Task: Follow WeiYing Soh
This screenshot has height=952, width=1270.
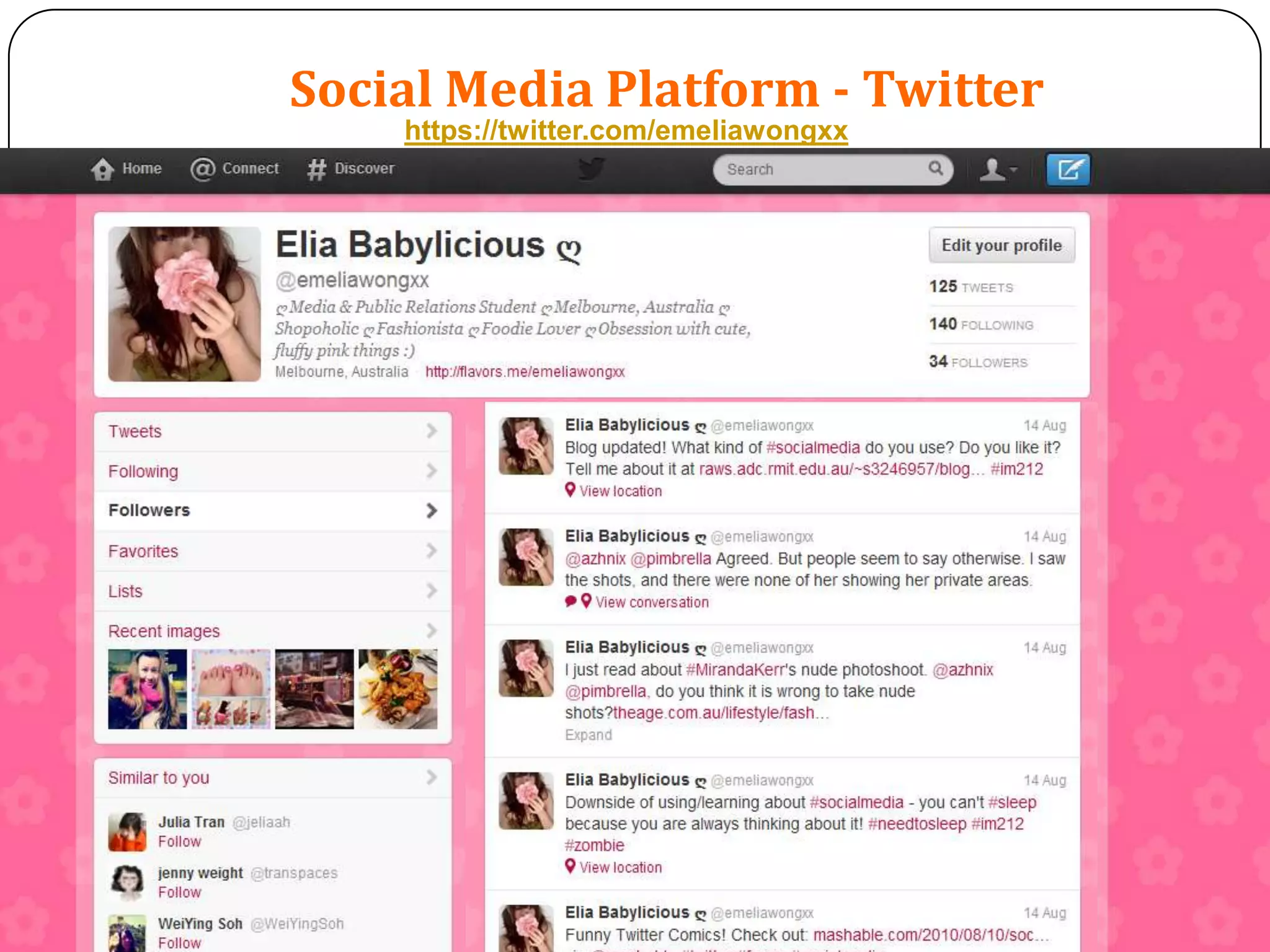Action: click(180, 943)
